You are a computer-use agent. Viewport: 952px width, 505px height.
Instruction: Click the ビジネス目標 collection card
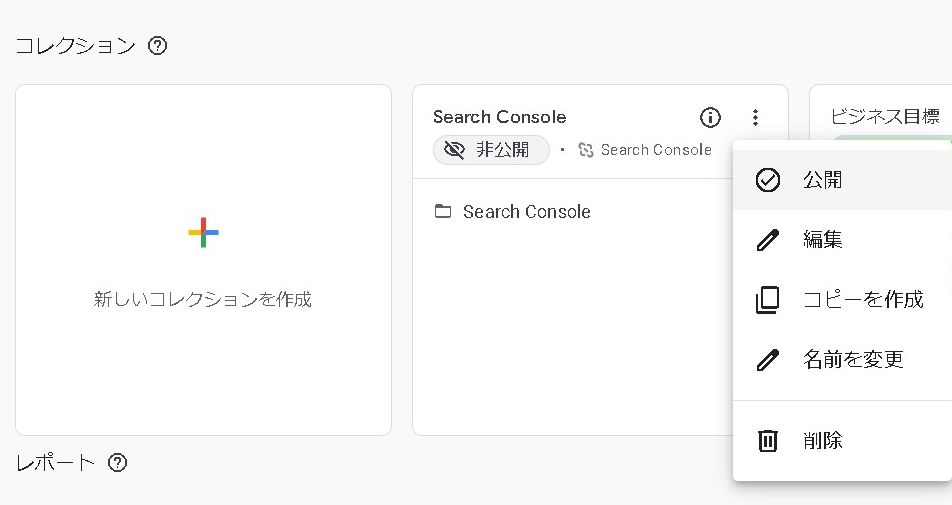coord(885,116)
